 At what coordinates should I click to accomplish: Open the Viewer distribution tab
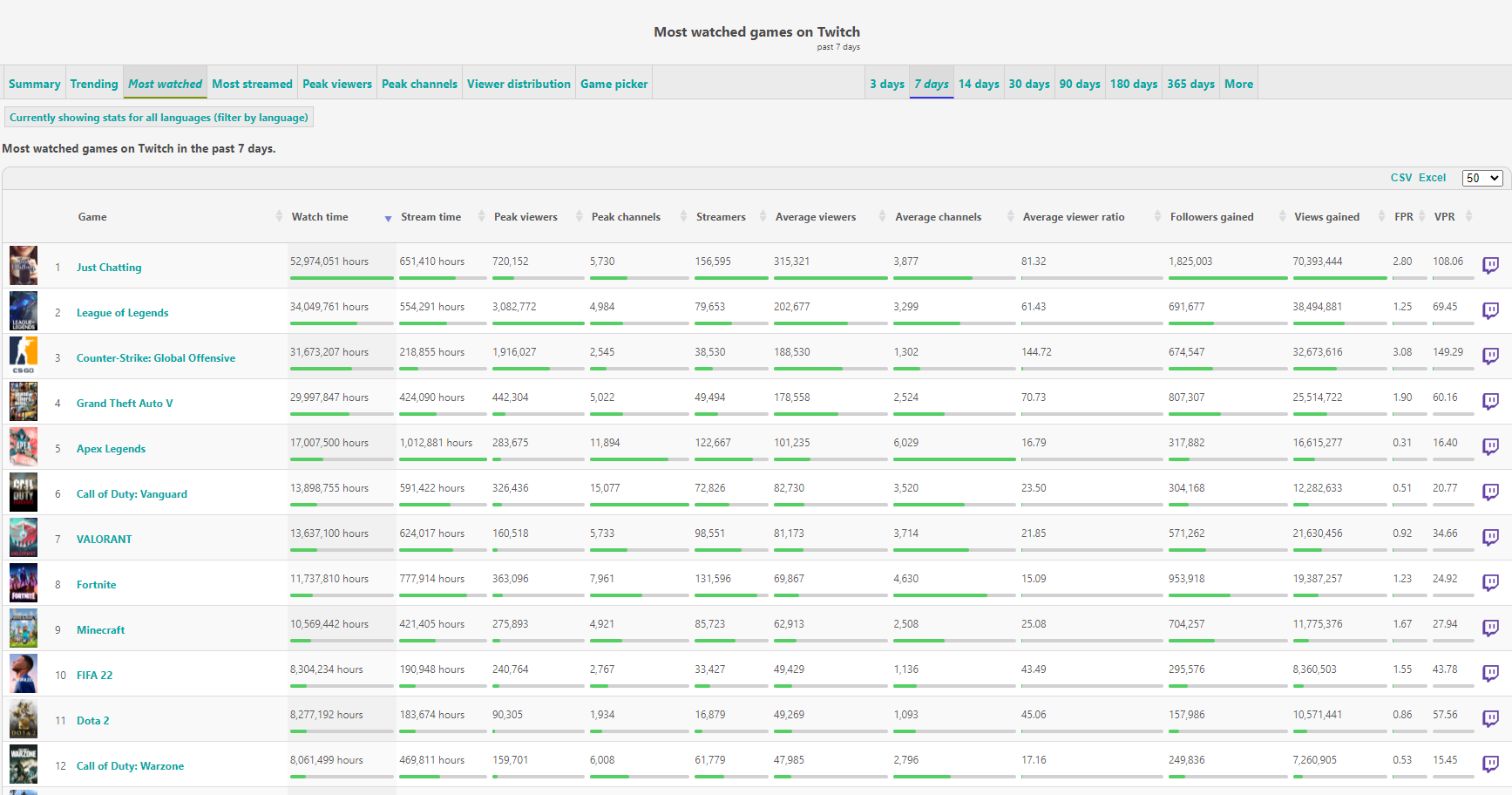tap(519, 84)
